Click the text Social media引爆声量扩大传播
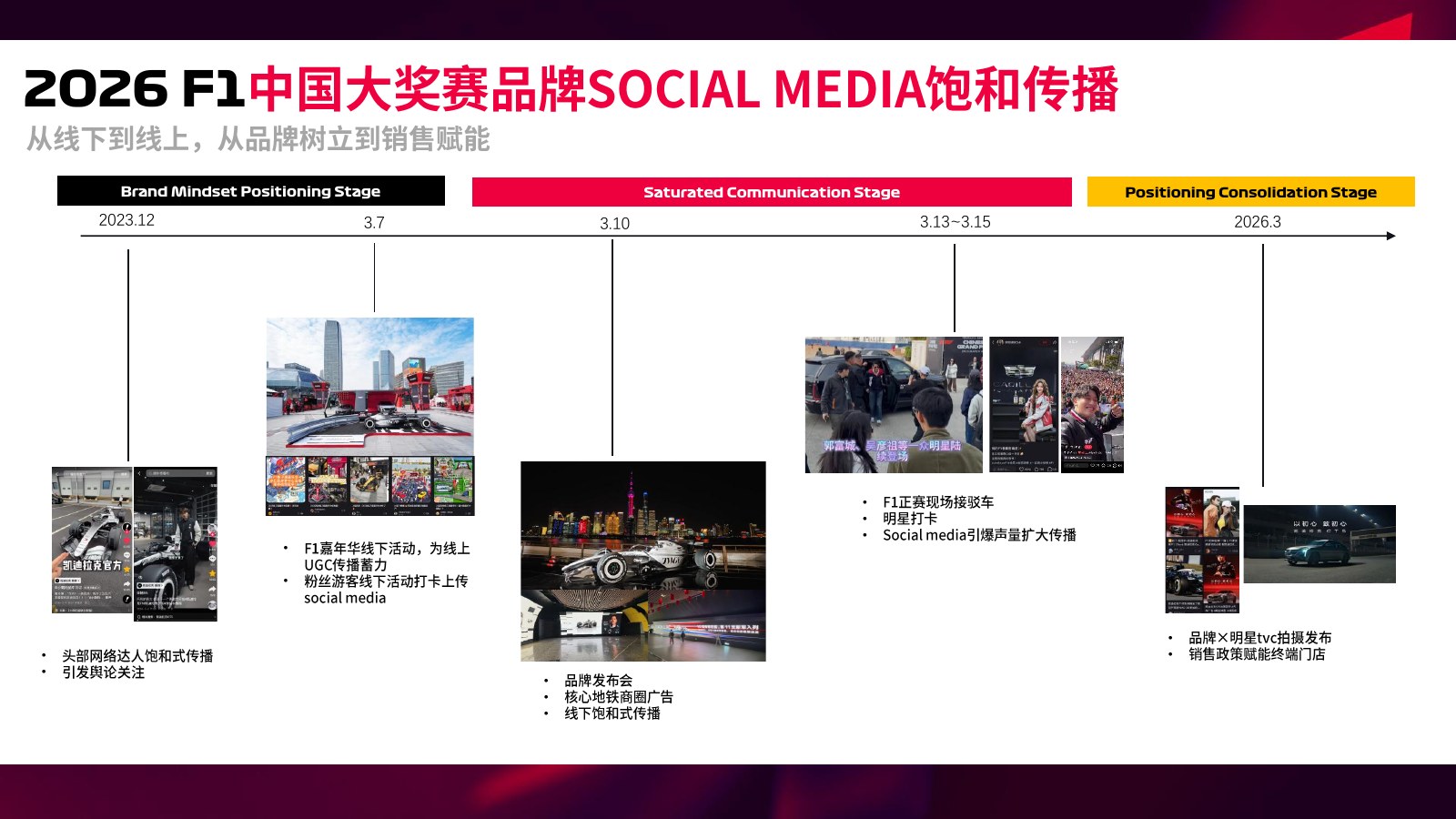The image size is (1456, 819). coord(979,535)
